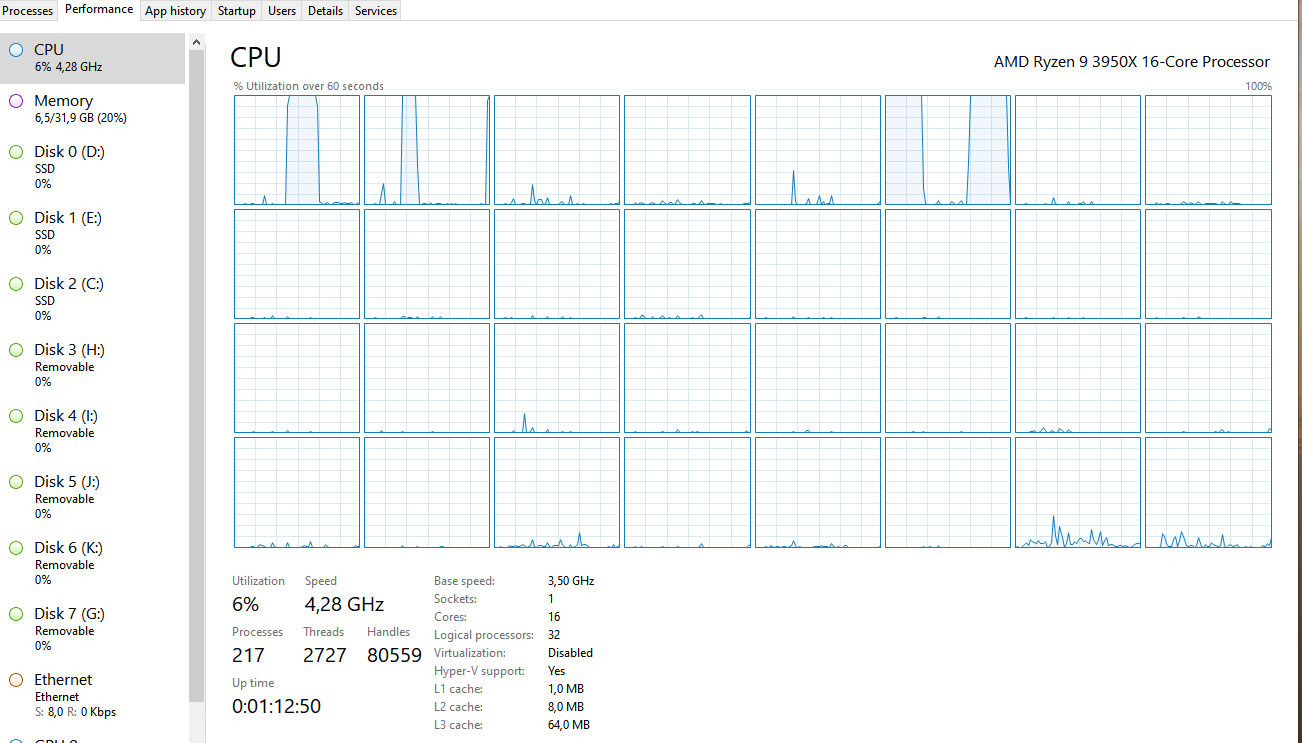Click the sidebar scrollbar up arrow

[196, 42]
